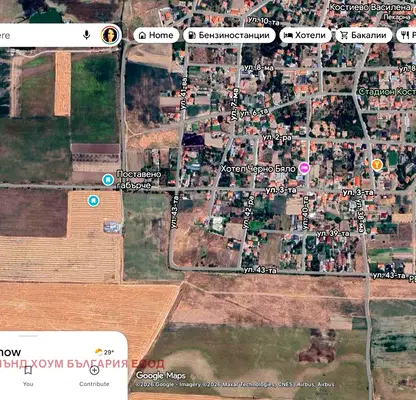
Task: Select the Бензиностанции filter chip
Action: (x=229, y=35)
